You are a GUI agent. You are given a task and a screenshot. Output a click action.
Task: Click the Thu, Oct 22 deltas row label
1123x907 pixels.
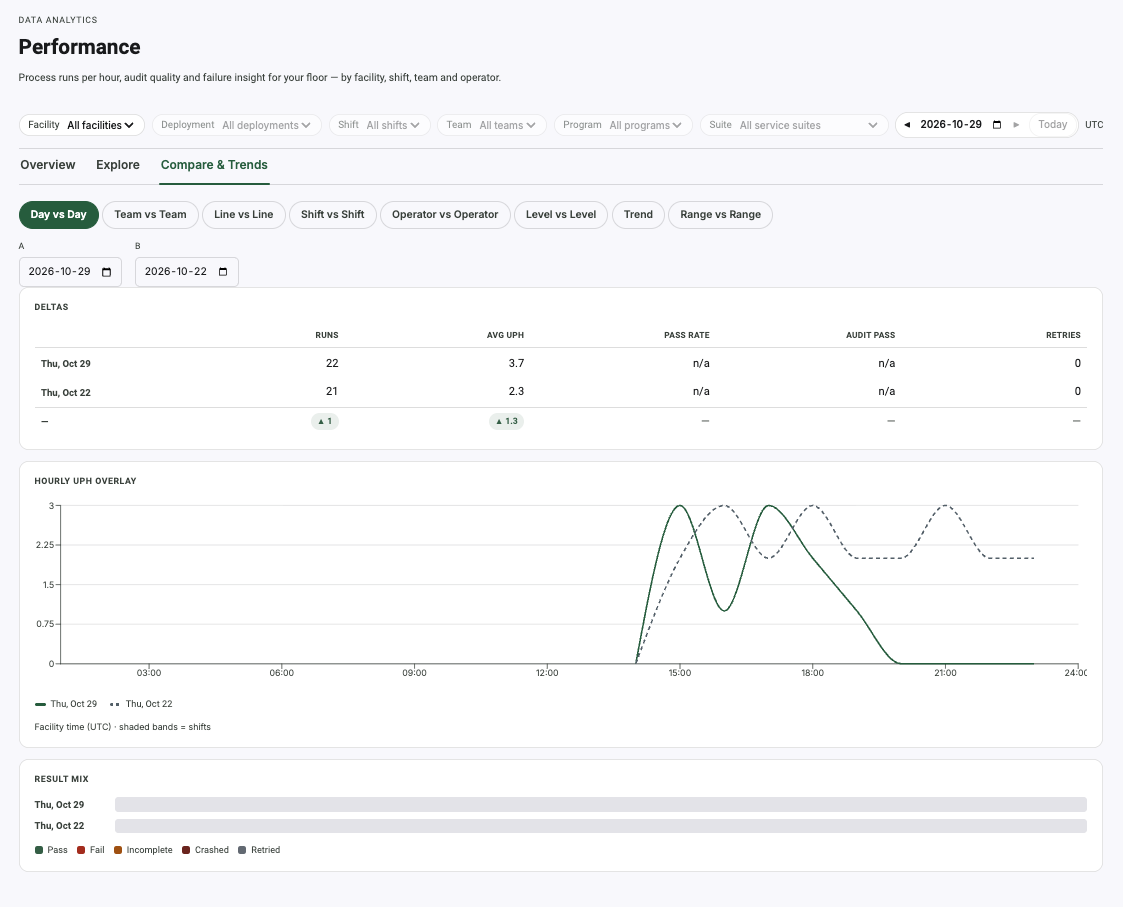tap(66, 393)
